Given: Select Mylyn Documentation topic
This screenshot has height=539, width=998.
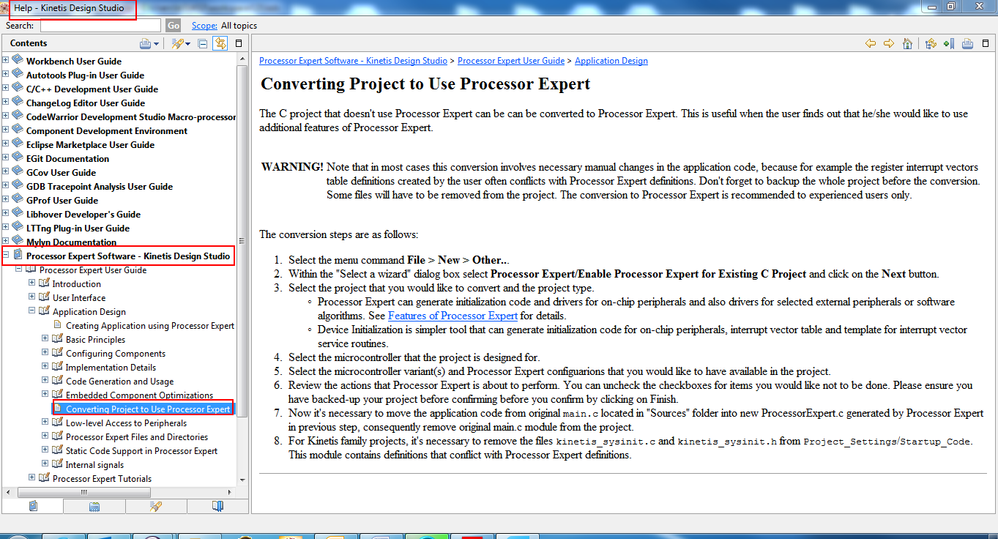Looking at the screenshot, I should (71, 242).
